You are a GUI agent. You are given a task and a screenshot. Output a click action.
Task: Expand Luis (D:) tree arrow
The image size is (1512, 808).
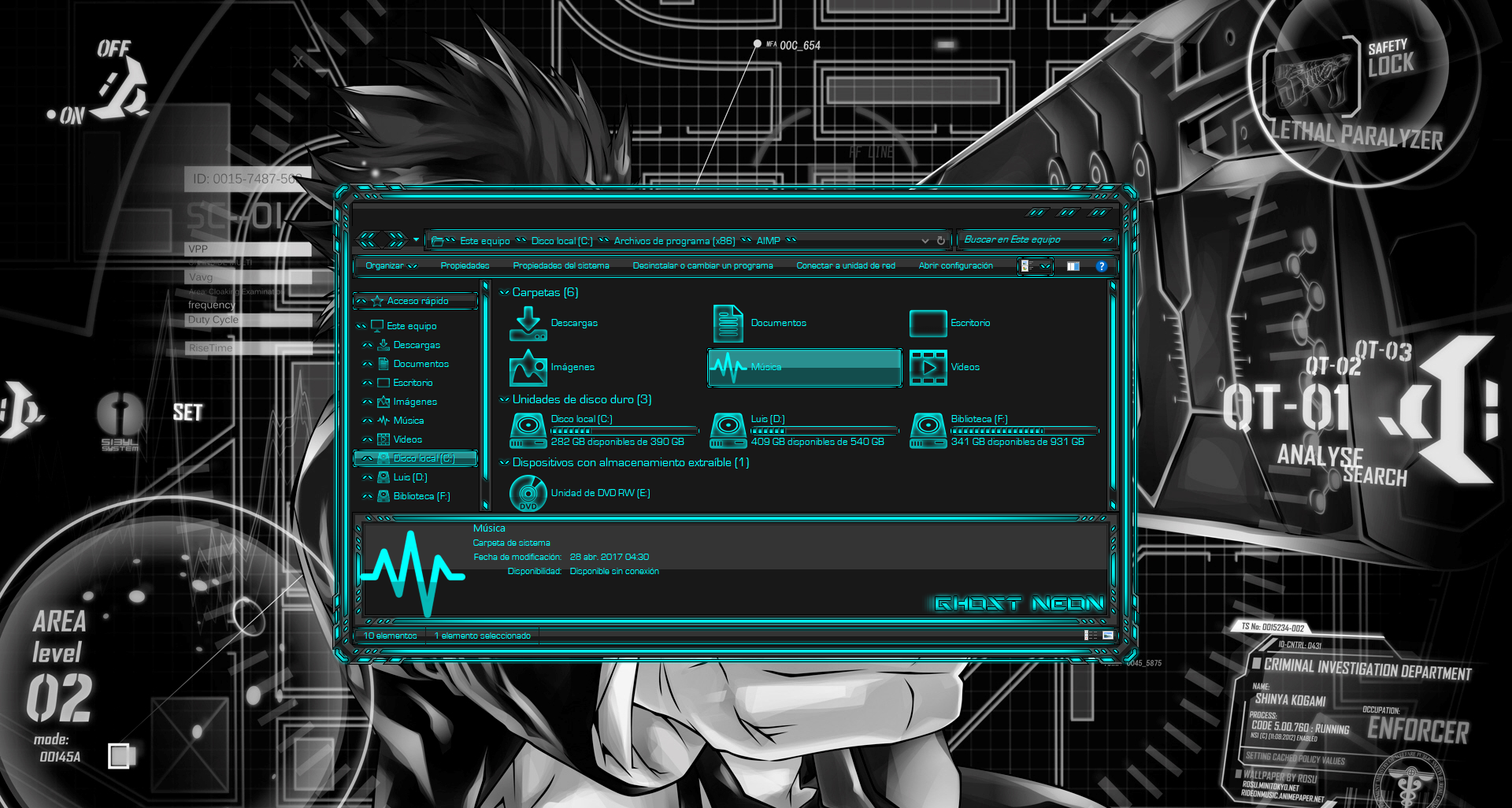click(367, 477)
